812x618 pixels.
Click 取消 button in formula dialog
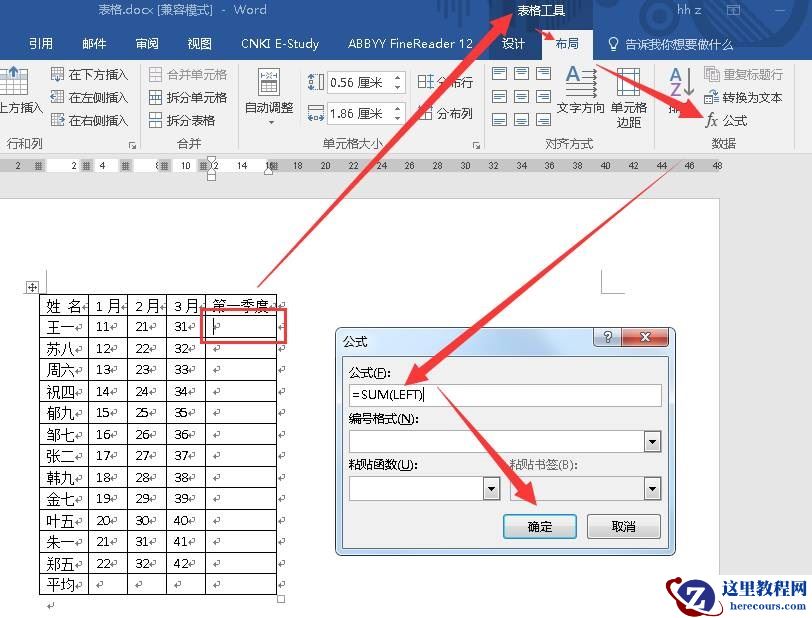tap(624, 526)
